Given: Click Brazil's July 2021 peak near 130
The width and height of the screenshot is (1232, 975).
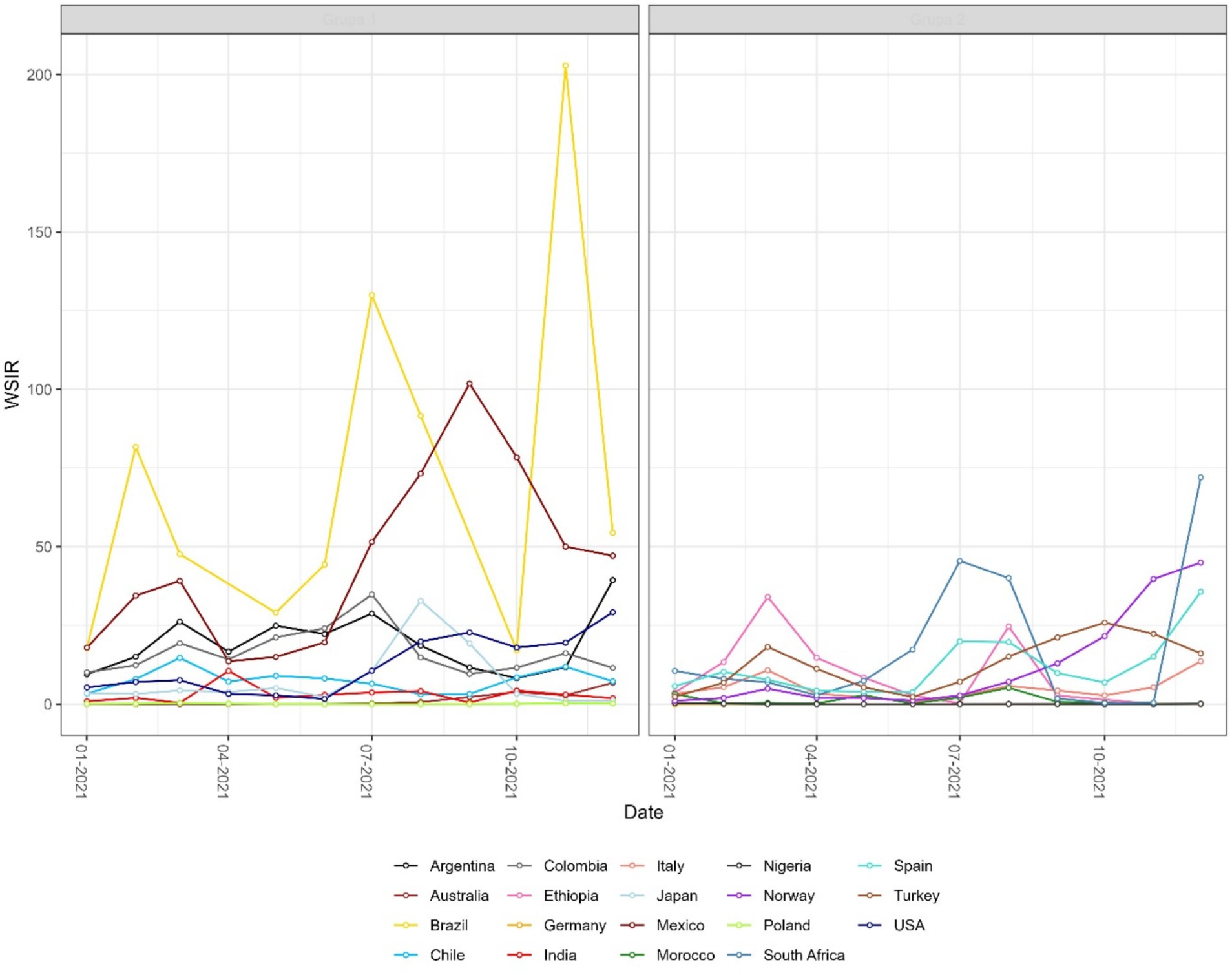Looking at the screenshot, I should tap(371, 295).
